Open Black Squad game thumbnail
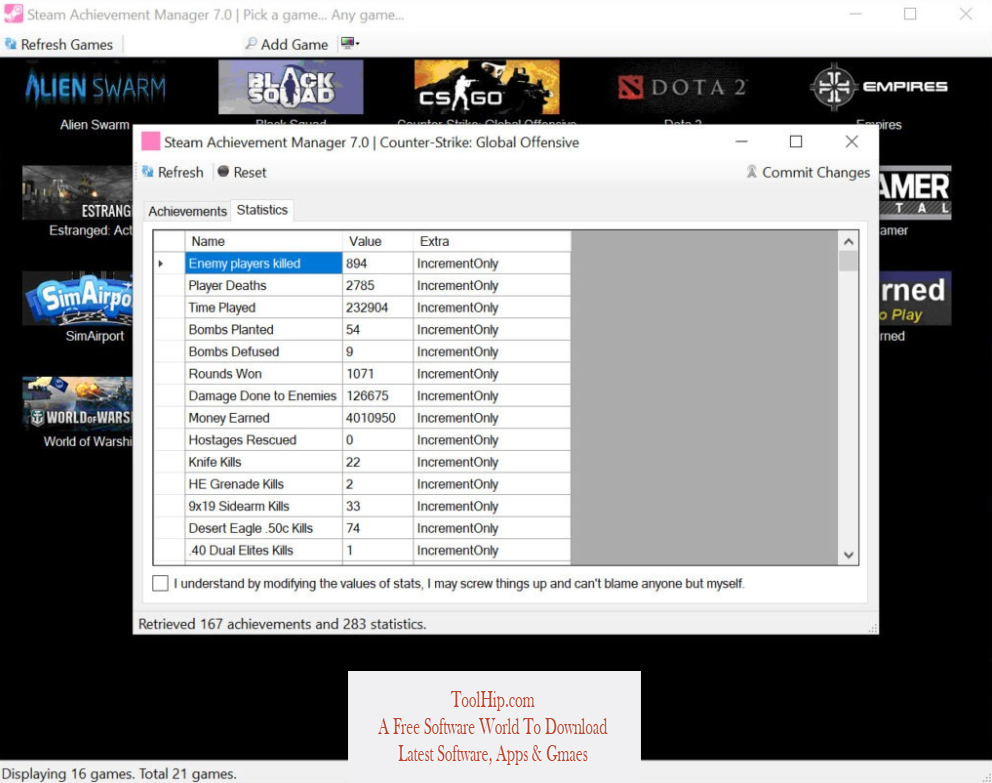Viewport: 992px width, 783px height. coord(290,87)
